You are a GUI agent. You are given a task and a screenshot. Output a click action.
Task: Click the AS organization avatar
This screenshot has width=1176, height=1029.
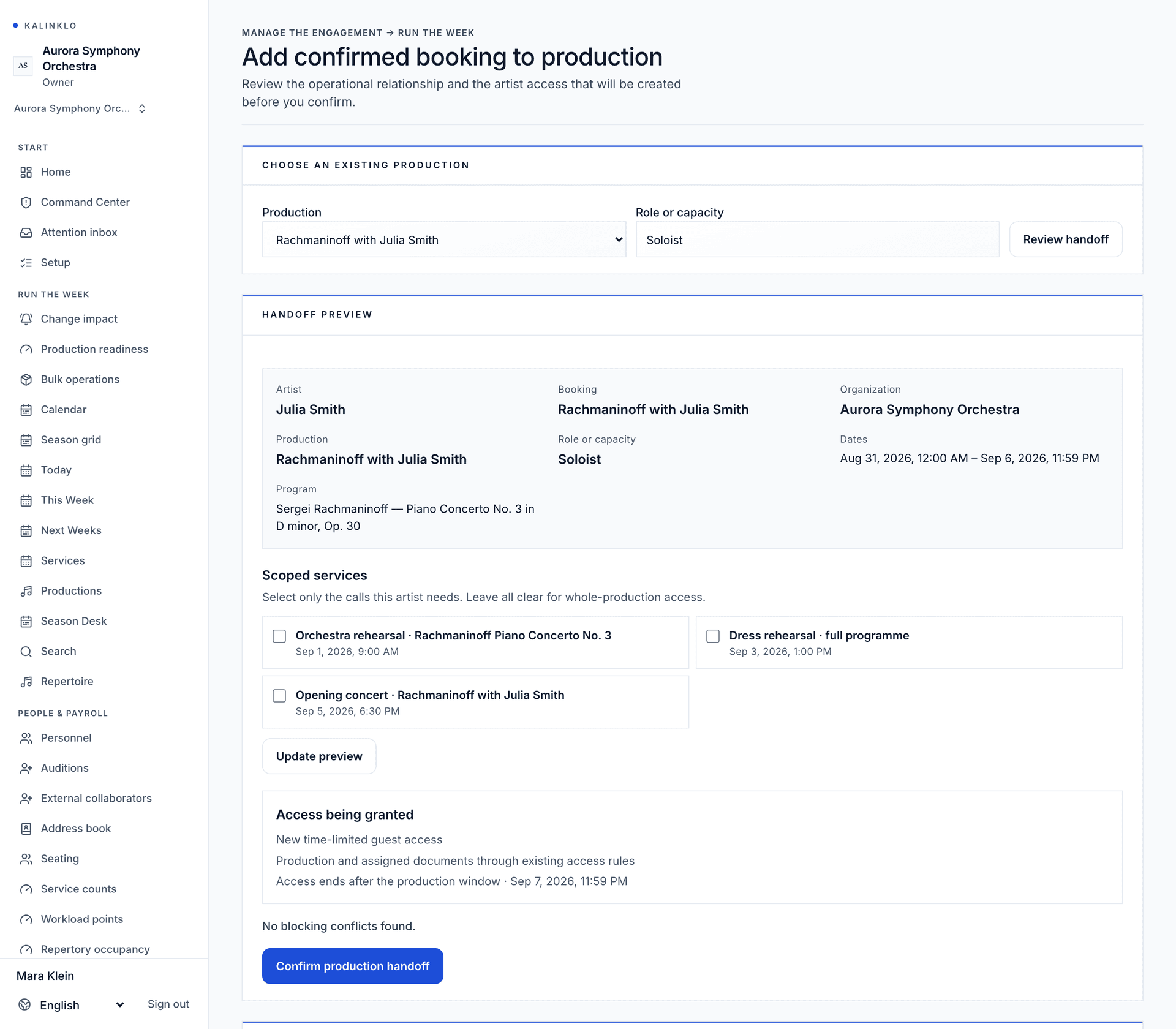click(x=23, y=66)
